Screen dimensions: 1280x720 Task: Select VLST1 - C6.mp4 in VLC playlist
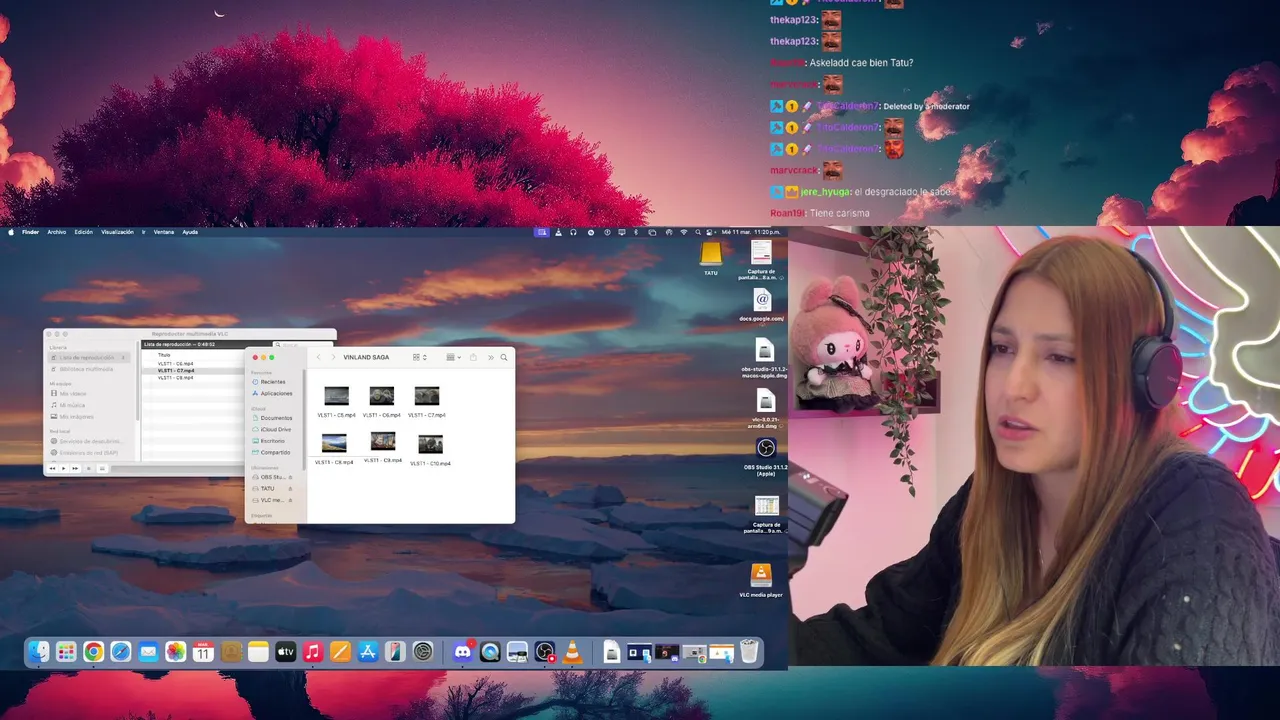176,364
